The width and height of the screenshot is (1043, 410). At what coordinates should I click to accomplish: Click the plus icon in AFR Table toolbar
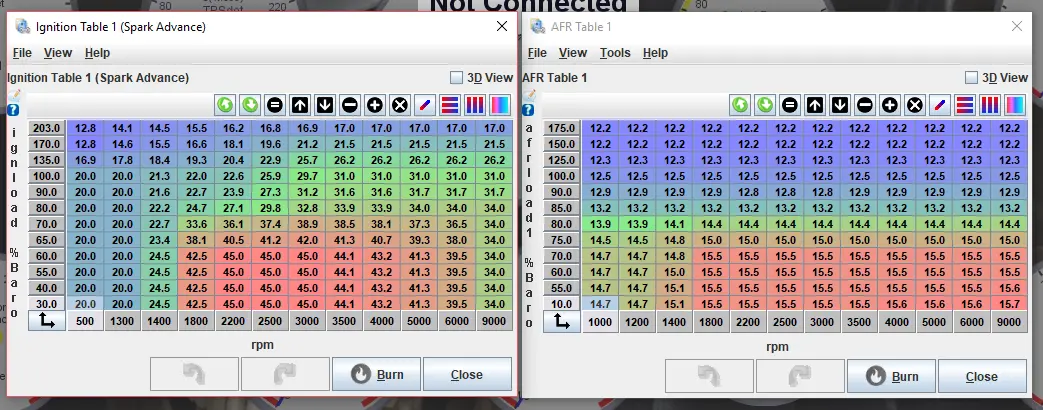pyautogui.click(x=889, y=105)
